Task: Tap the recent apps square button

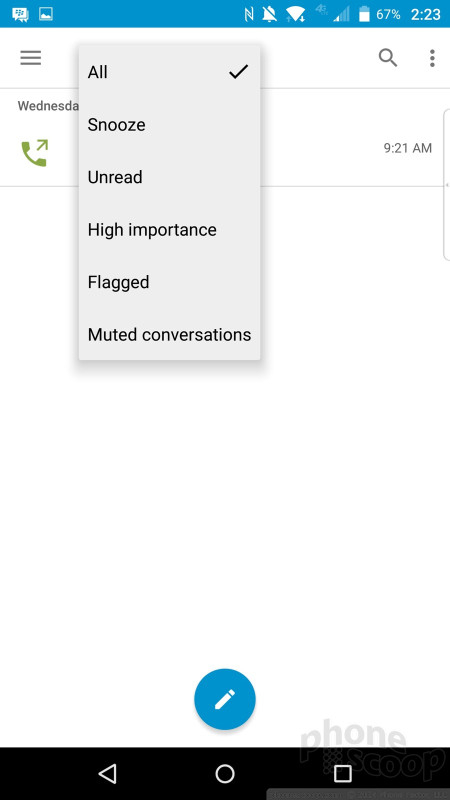Action: click(342, 773)
